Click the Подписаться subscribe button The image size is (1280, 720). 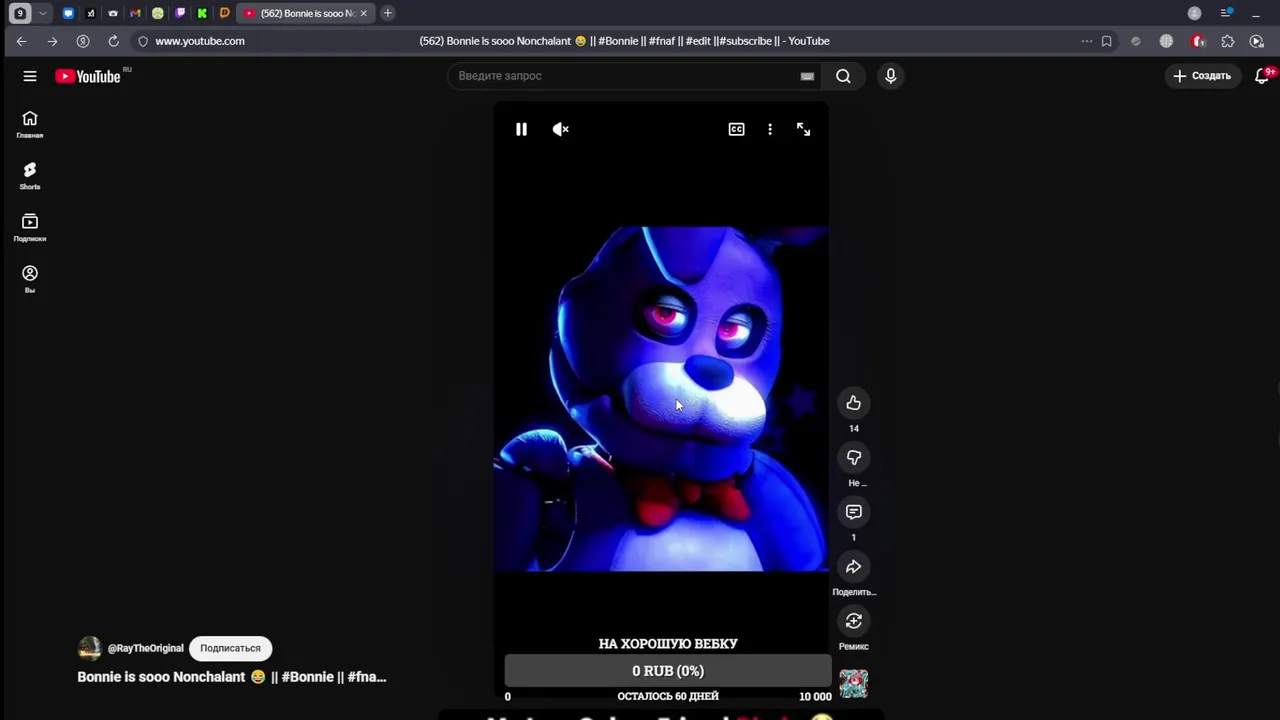point(230,648)
